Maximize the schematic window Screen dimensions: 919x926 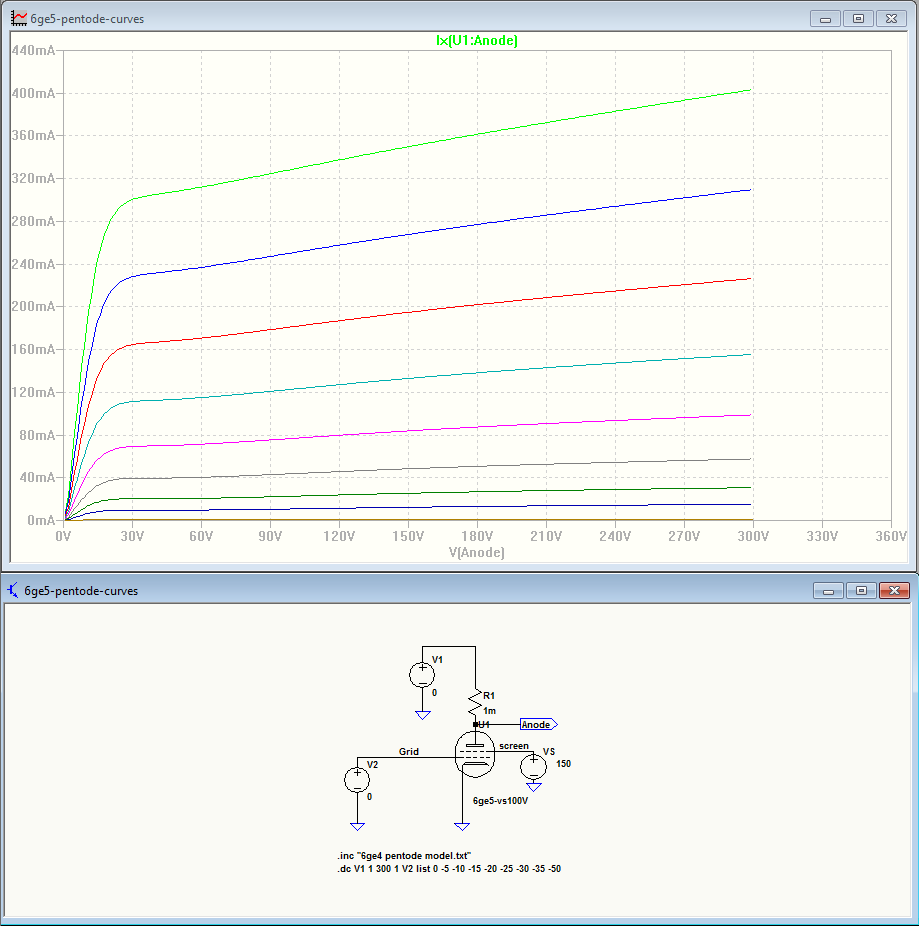(x=861, y=591)
